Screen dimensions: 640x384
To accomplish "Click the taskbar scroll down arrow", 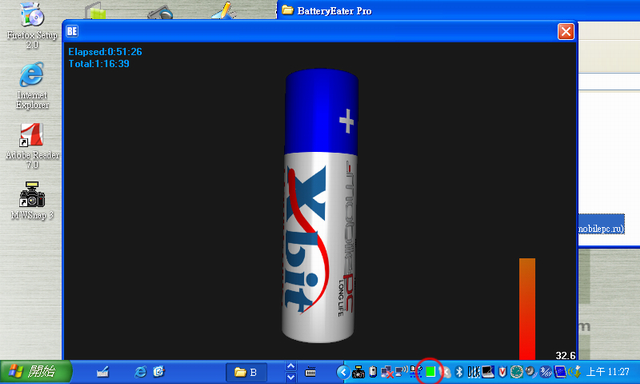I will (x=291, y=377).
